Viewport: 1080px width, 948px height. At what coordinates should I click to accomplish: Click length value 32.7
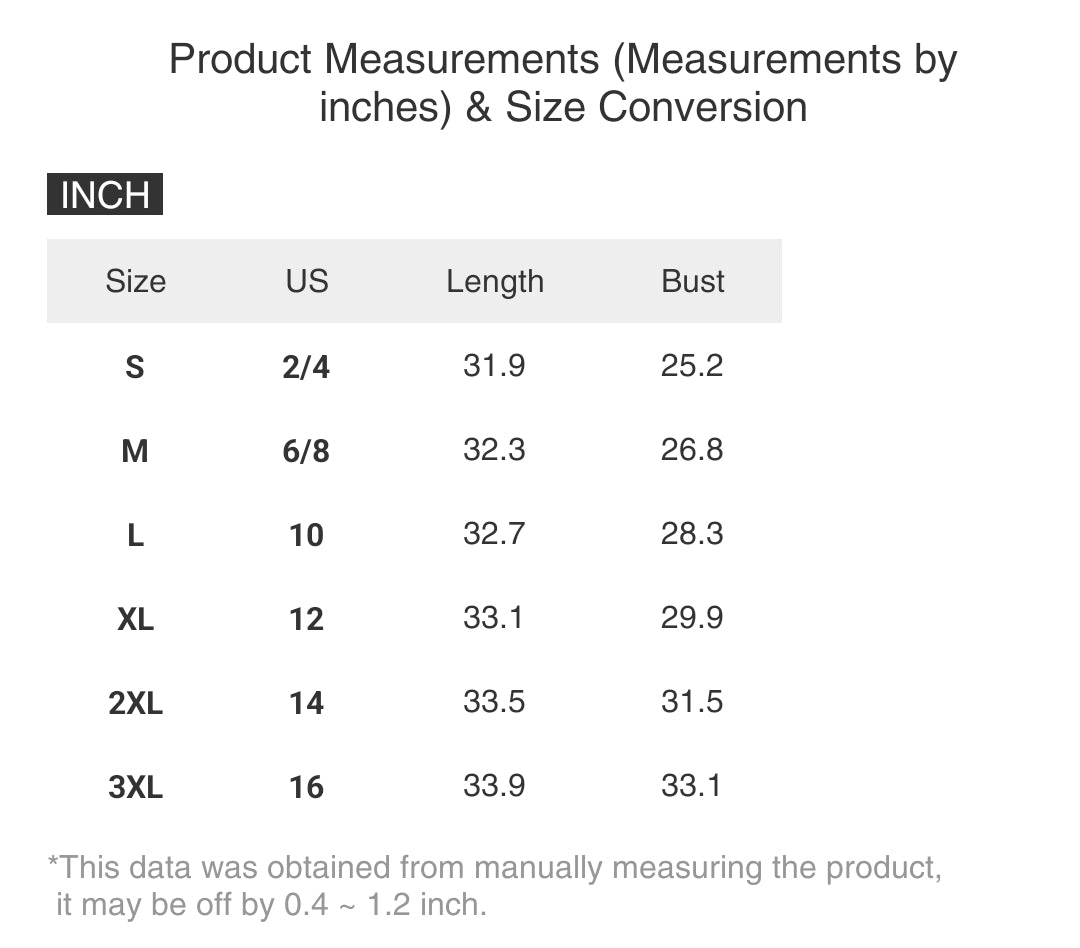pos(494,533)
